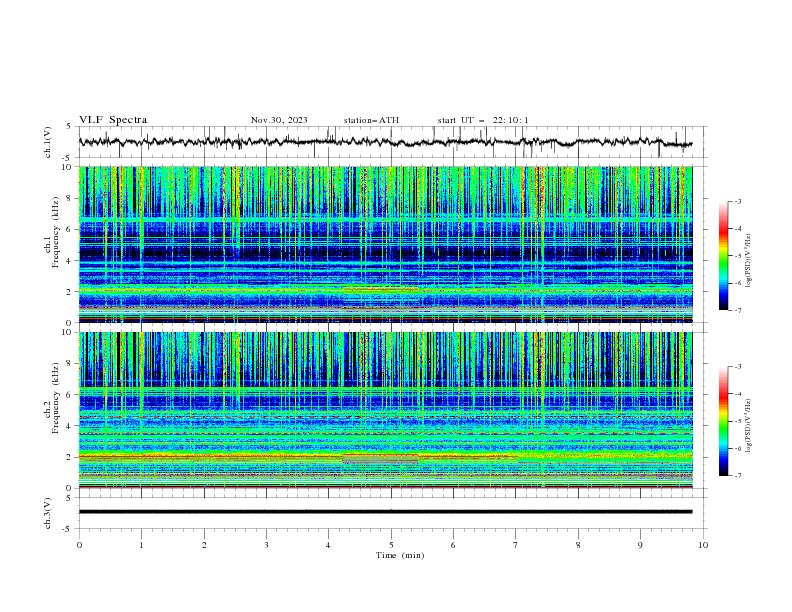The width and height of the screenshot is (792, 612).
Task: Click the ch.2 colorbar "log(PSD)(V²/Hz)" label
Action: coord(748,426)
